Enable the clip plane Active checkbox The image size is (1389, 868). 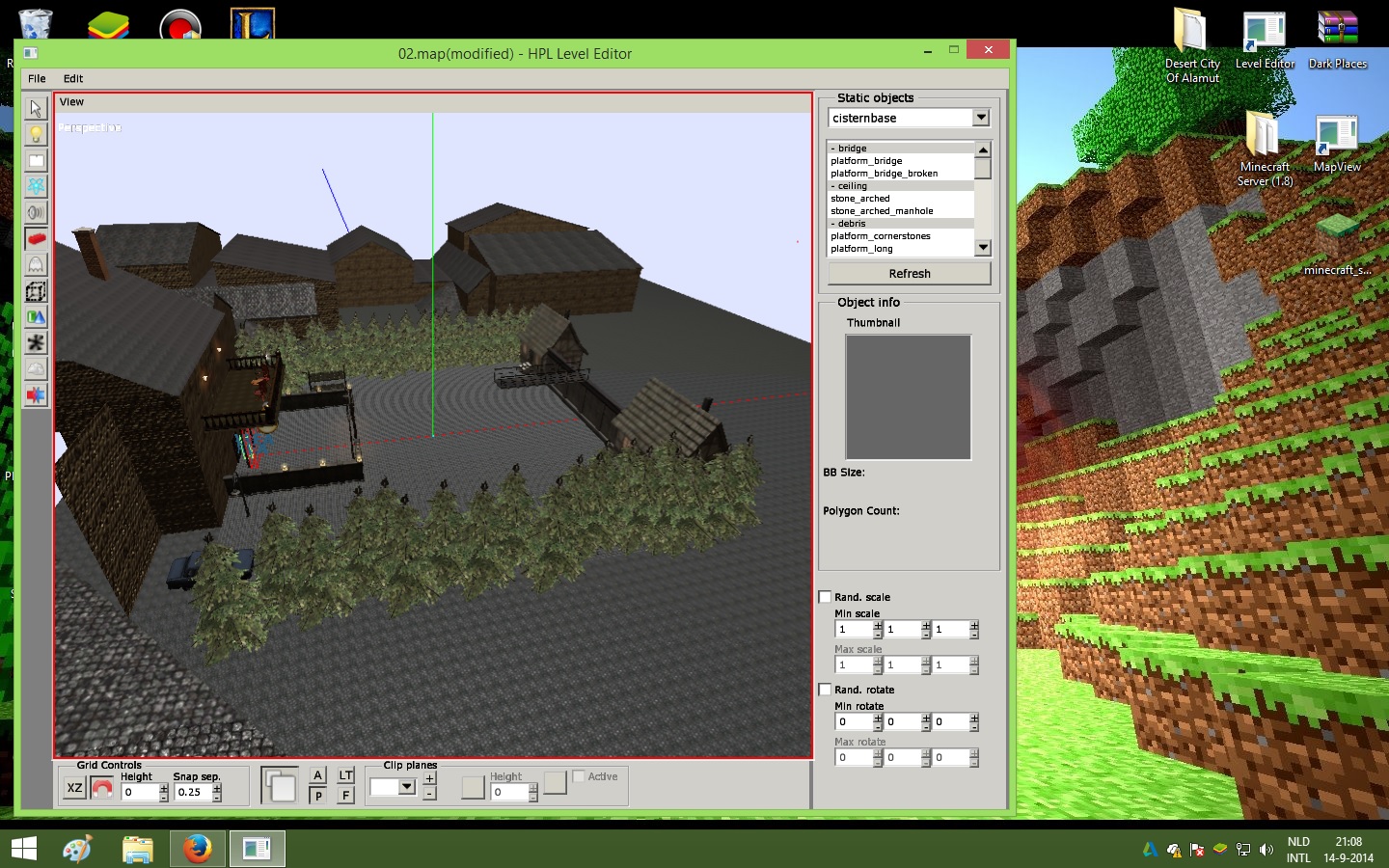tap(579, 776)
